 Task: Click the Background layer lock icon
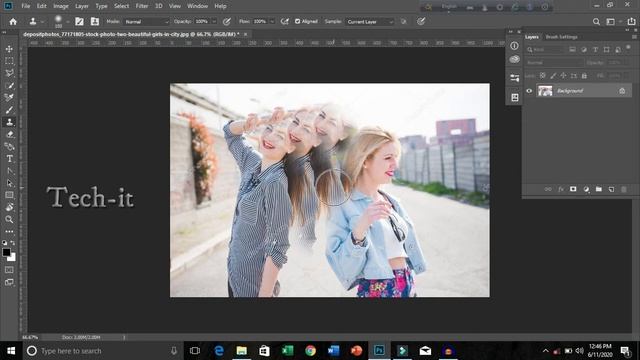tap(622, 91)
